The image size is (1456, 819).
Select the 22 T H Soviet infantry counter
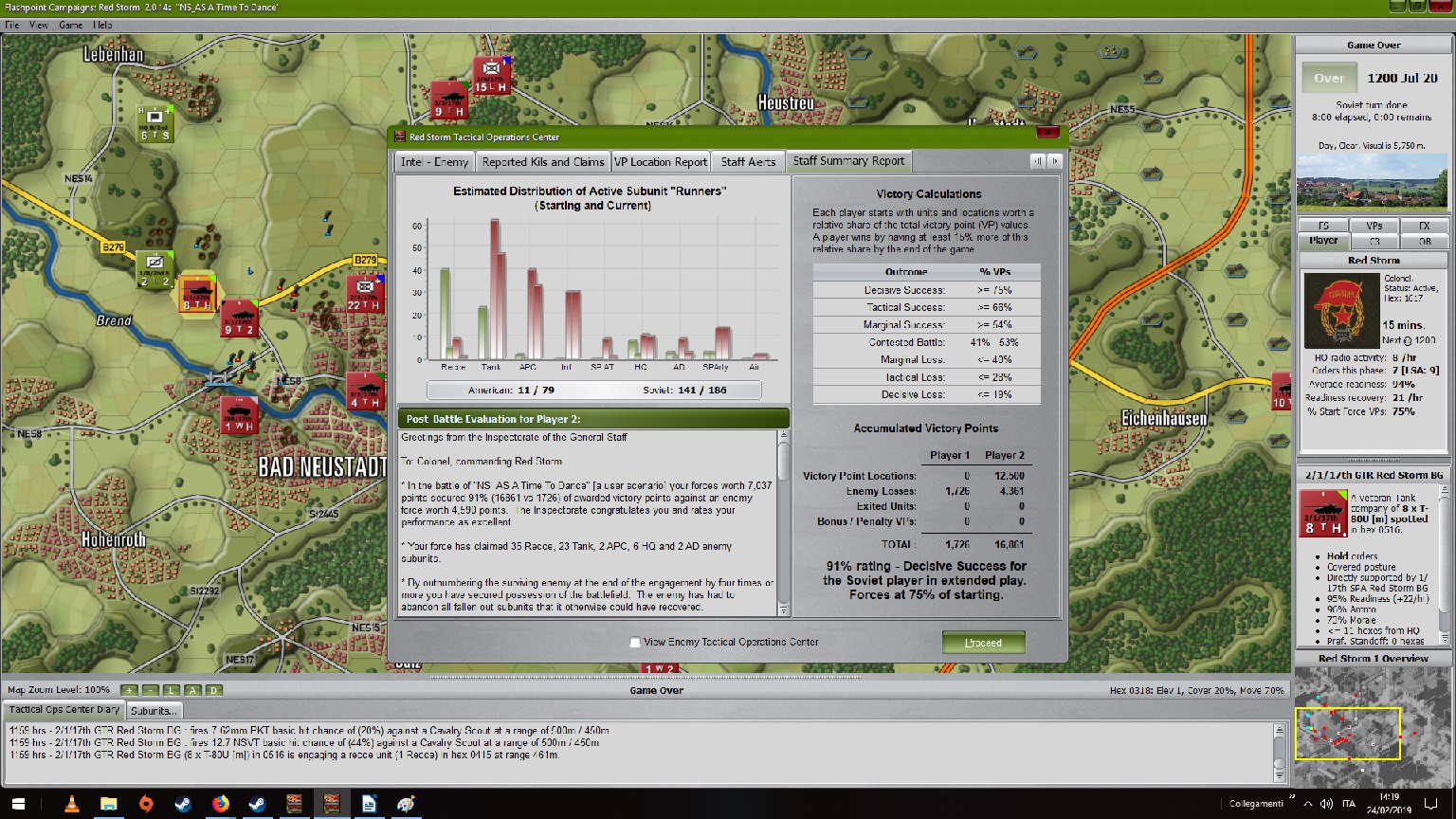click(x=365, y=294)
